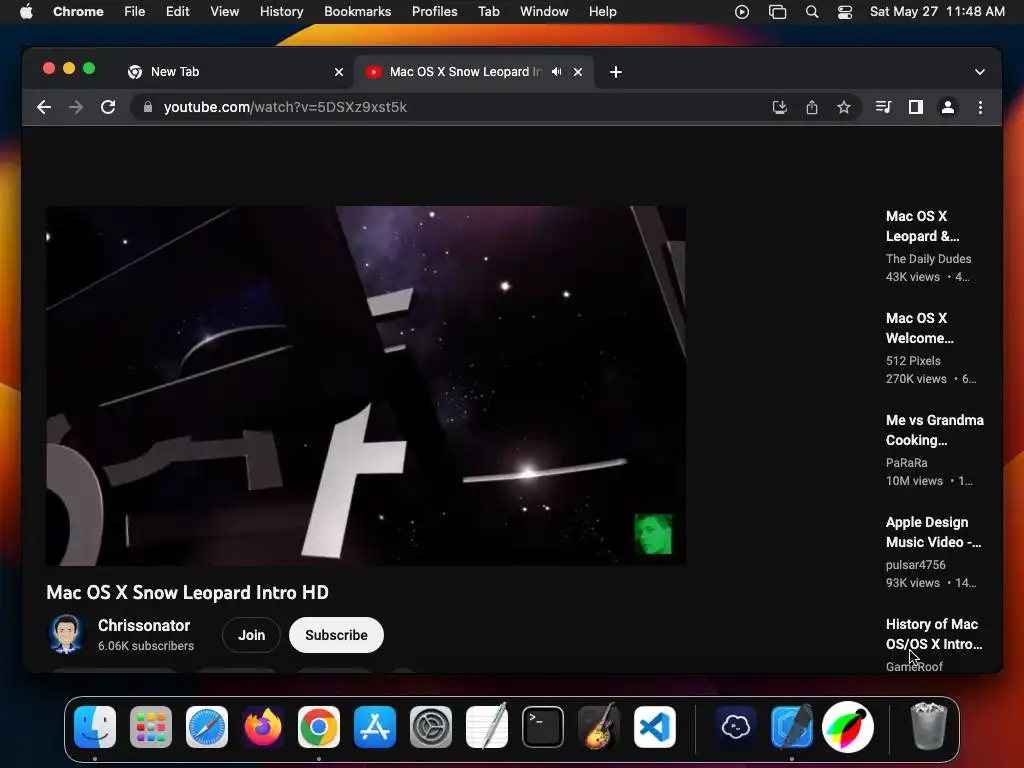The width and height of the screenshot is (1024, 768).
Task: Open the Apple menu
Action: (x=26, y=12)
